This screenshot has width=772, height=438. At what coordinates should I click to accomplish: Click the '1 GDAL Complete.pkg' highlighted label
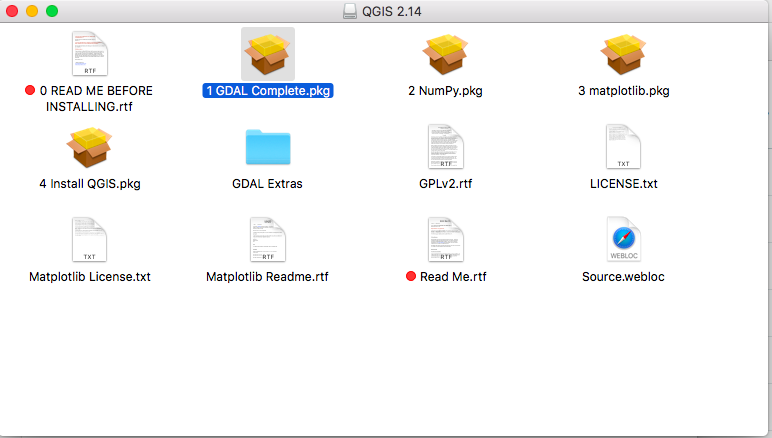coord(268,91)
